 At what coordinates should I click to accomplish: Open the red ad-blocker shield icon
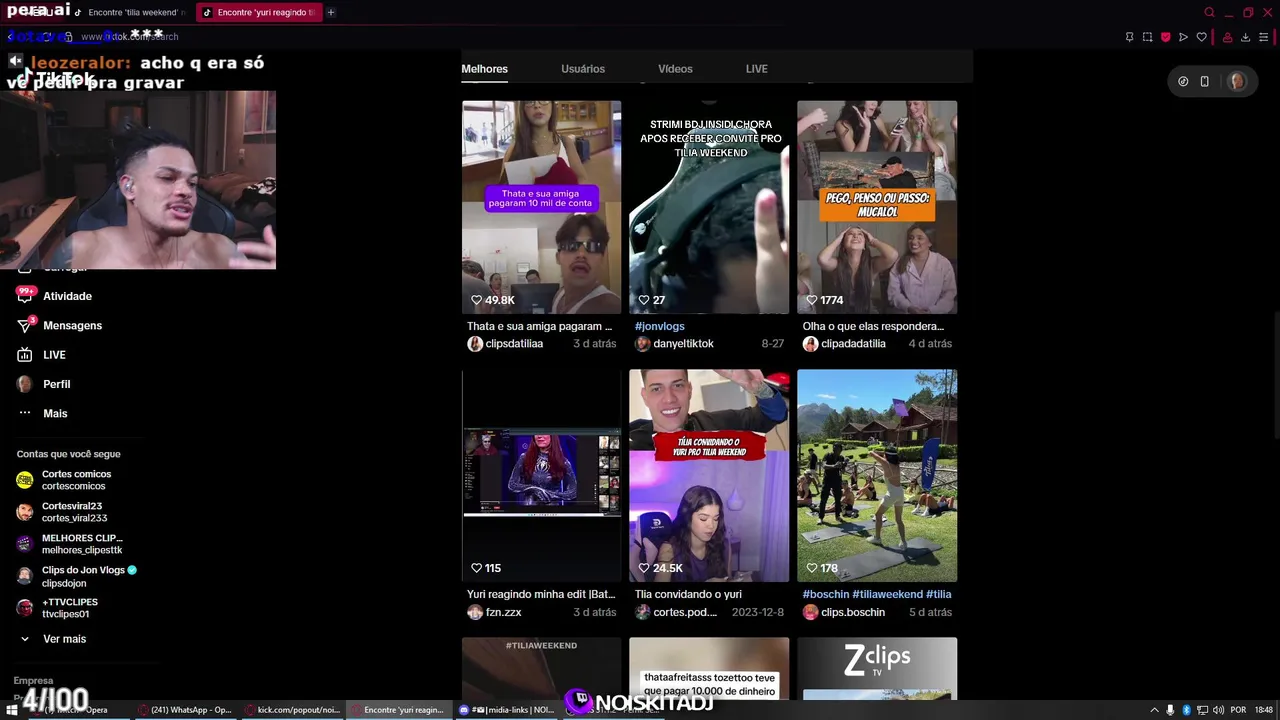tap(1165, 37)
